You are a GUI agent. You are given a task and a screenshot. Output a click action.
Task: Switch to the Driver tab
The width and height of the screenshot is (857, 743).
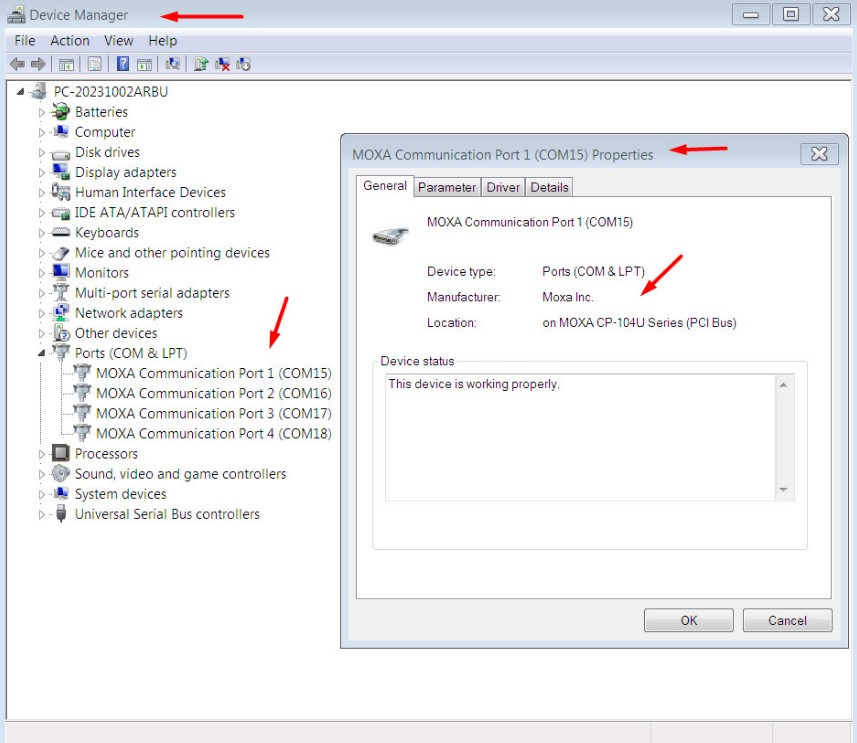click(x=503, y=188)
